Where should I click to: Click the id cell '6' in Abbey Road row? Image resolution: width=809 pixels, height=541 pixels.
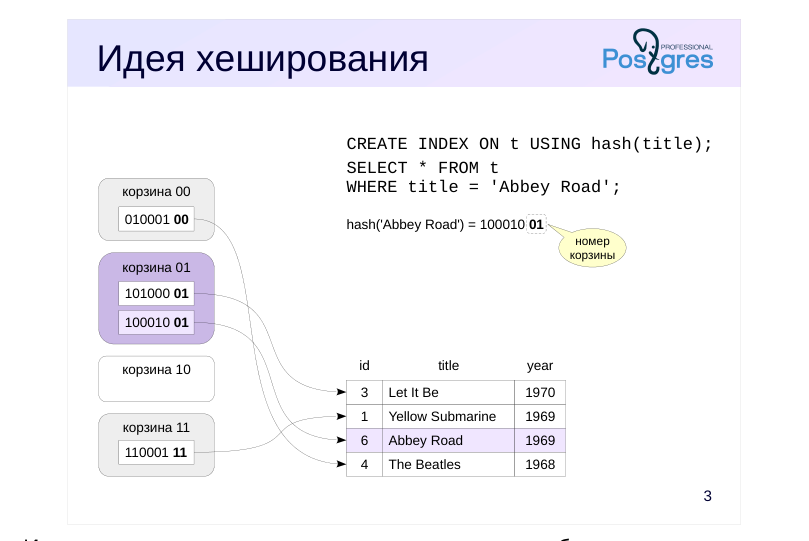tap(364, 440)
